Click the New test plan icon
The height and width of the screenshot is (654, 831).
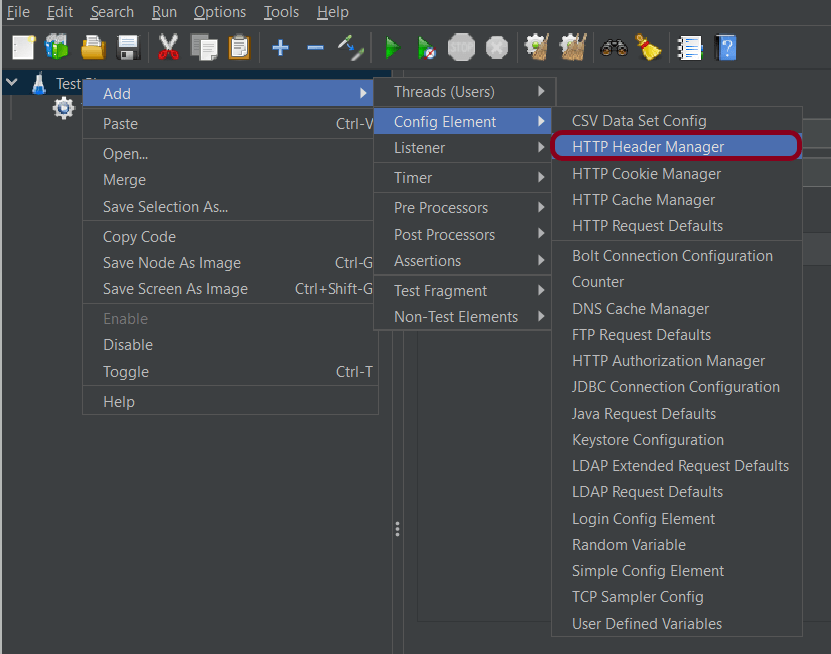click(23, 47)
